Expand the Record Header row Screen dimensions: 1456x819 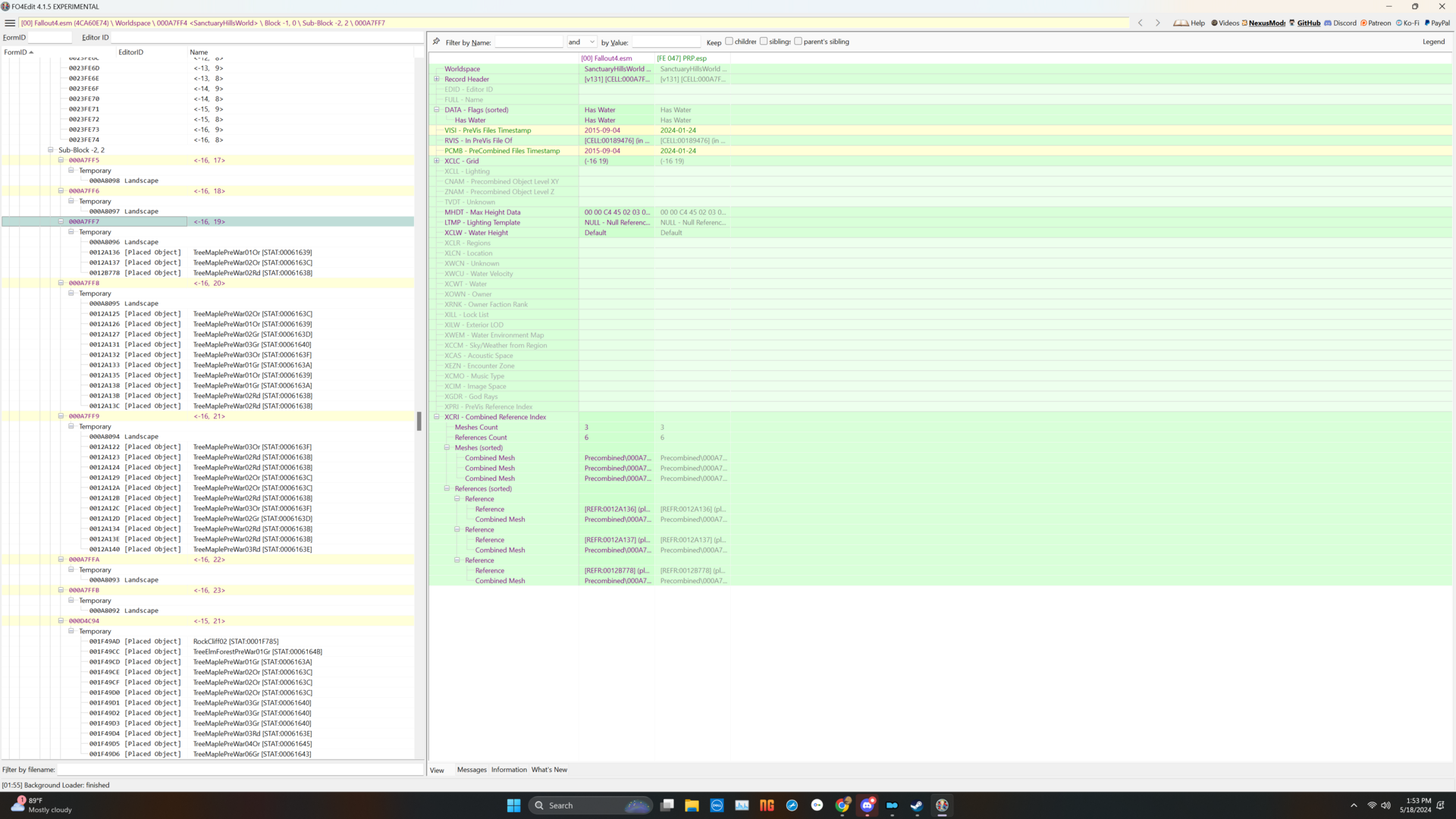[x=437, y=79]
